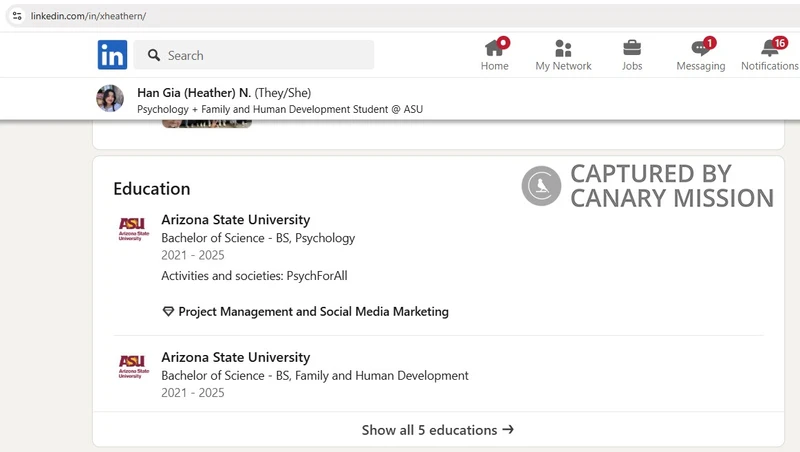Viewport: 800px width, 452px height.
Task: Click the LinkedIn logo icon
Action: (x=112, y=55)
